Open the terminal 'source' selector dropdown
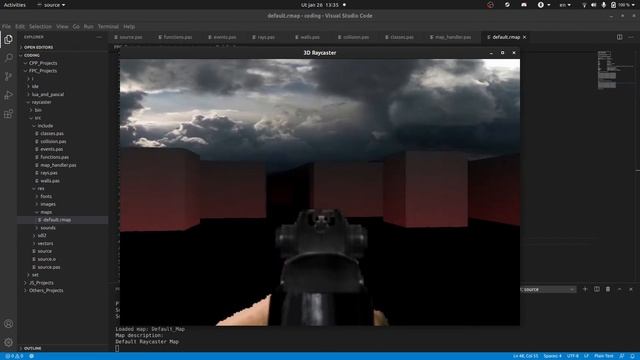 (x=548, y=289)
